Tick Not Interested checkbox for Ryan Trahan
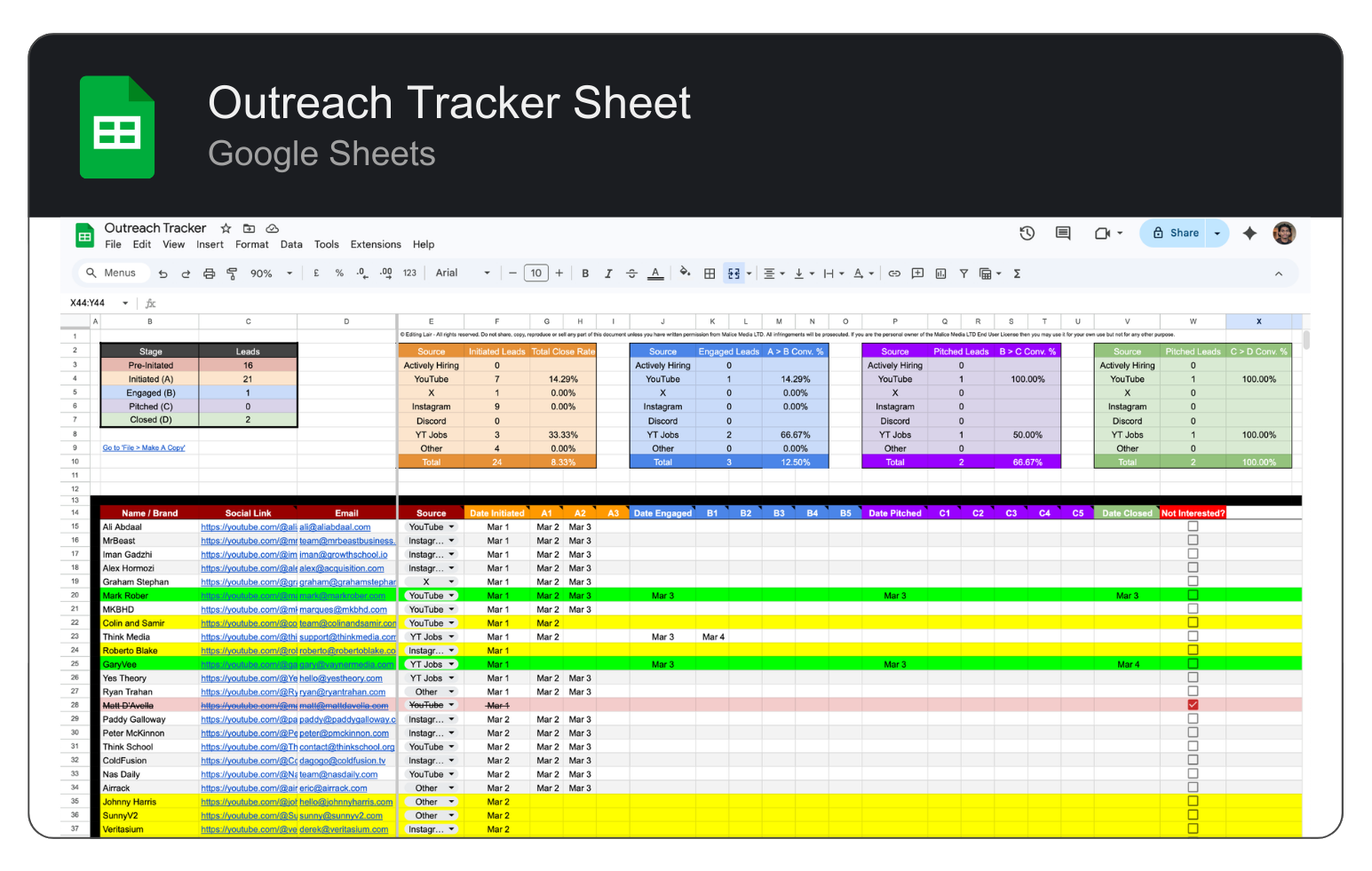The height and width of the screenshot is (871, 1372). tap(1193, 691)
